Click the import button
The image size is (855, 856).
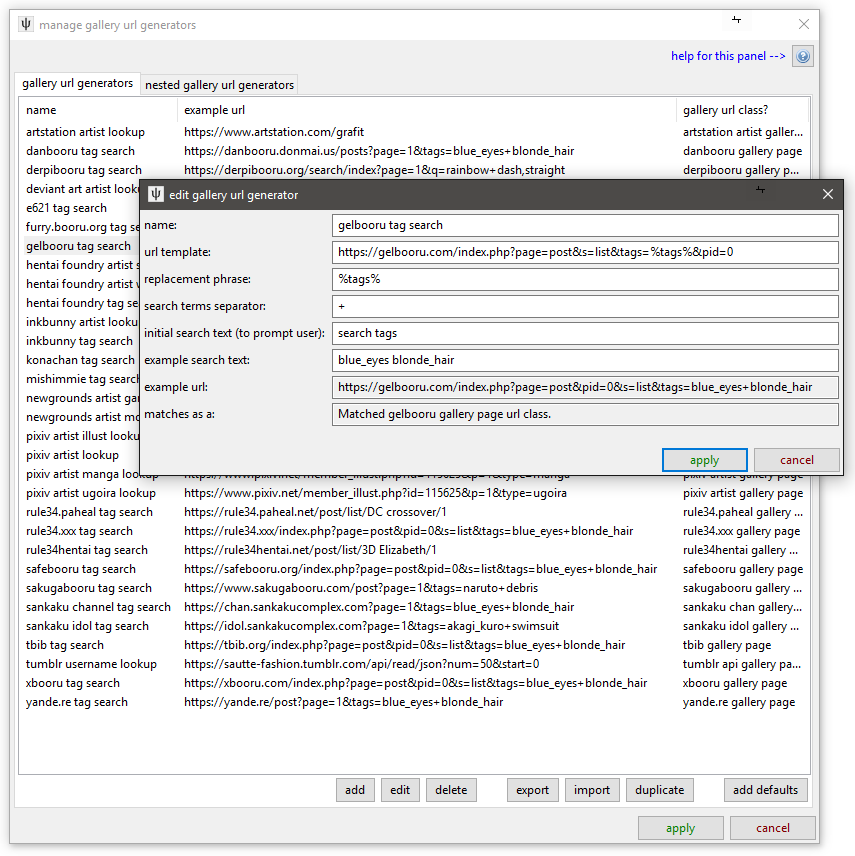click(x=592, y=790)
